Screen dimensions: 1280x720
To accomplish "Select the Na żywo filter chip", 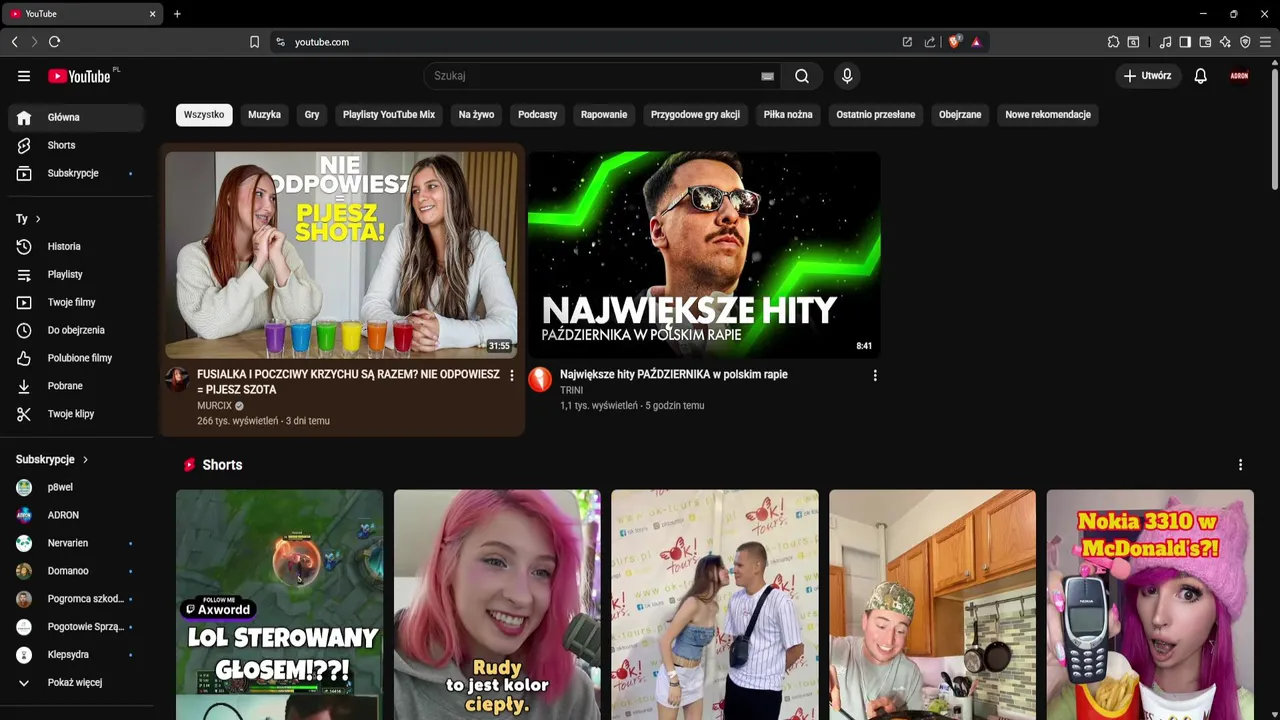I will 476,115.
